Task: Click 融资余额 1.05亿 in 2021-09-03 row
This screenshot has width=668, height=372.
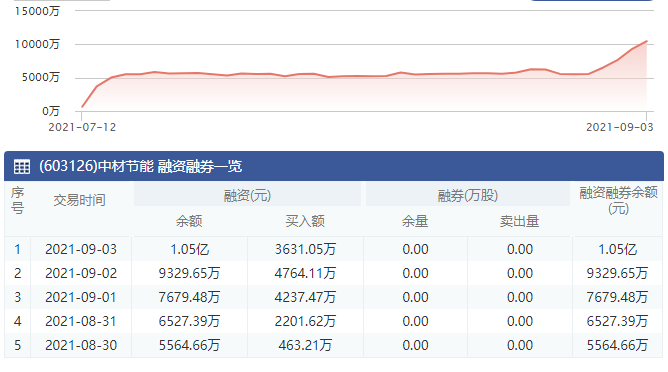Action: coord(190,249)
